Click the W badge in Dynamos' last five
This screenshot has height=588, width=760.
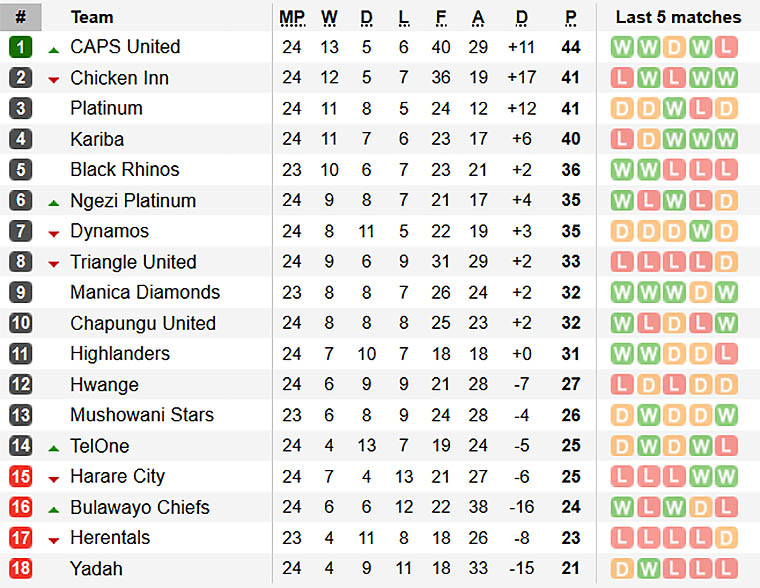(x=700, y=231)
